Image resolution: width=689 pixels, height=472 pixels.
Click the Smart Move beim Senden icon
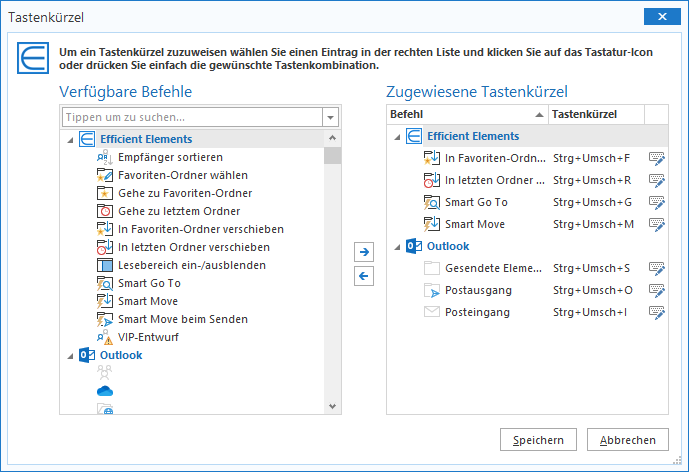coord(105,319)
